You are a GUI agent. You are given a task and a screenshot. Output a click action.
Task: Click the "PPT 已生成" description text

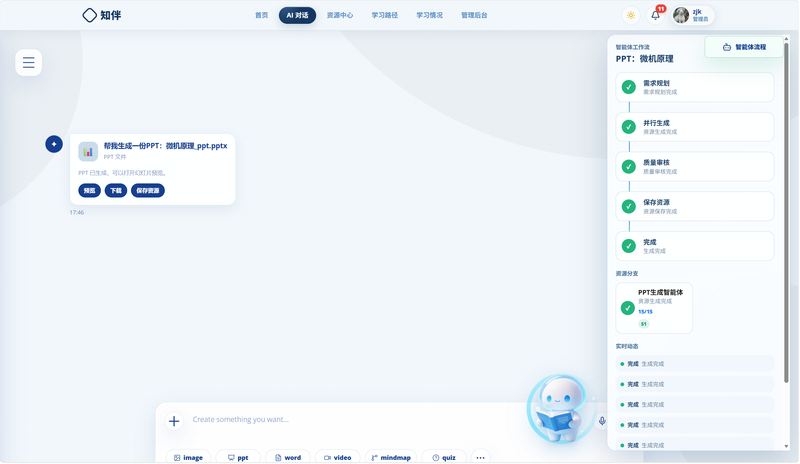pos(122,173)
